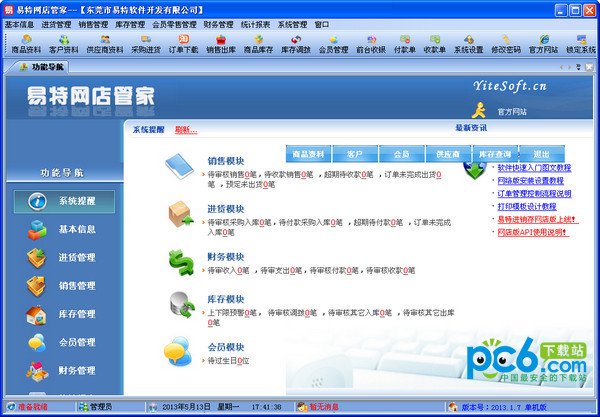Open 软件快速入门图文教程 link
Screen dimensions: 600x417
click(534, 168)
